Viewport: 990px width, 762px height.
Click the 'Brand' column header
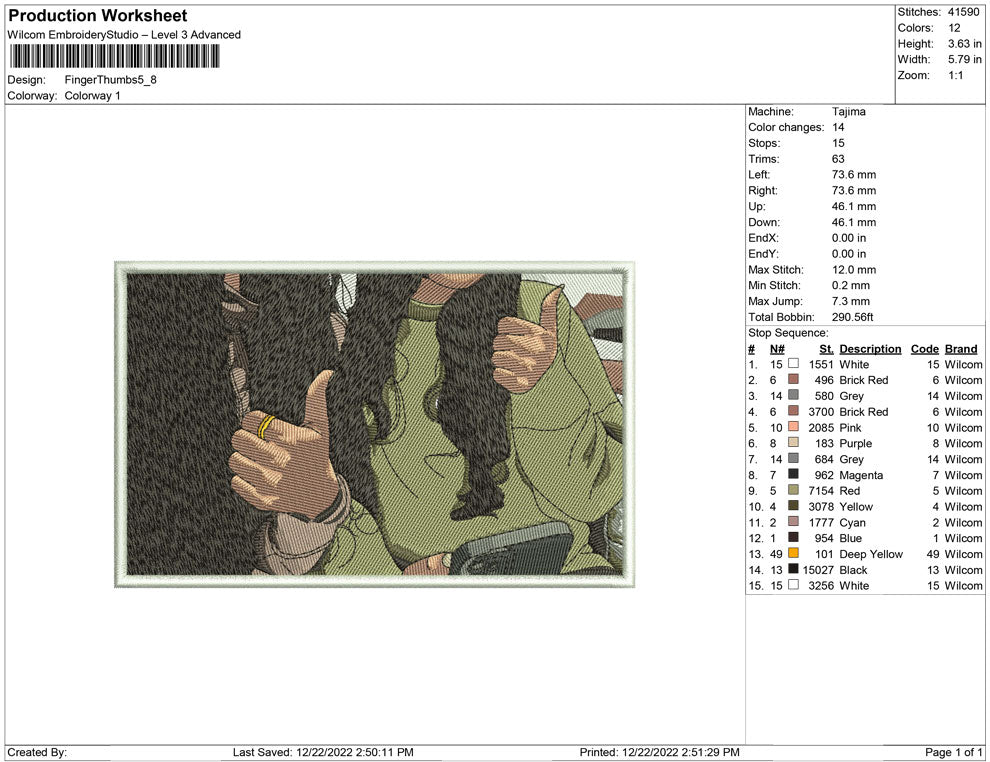pyautogui.click(x=961, y=349)
